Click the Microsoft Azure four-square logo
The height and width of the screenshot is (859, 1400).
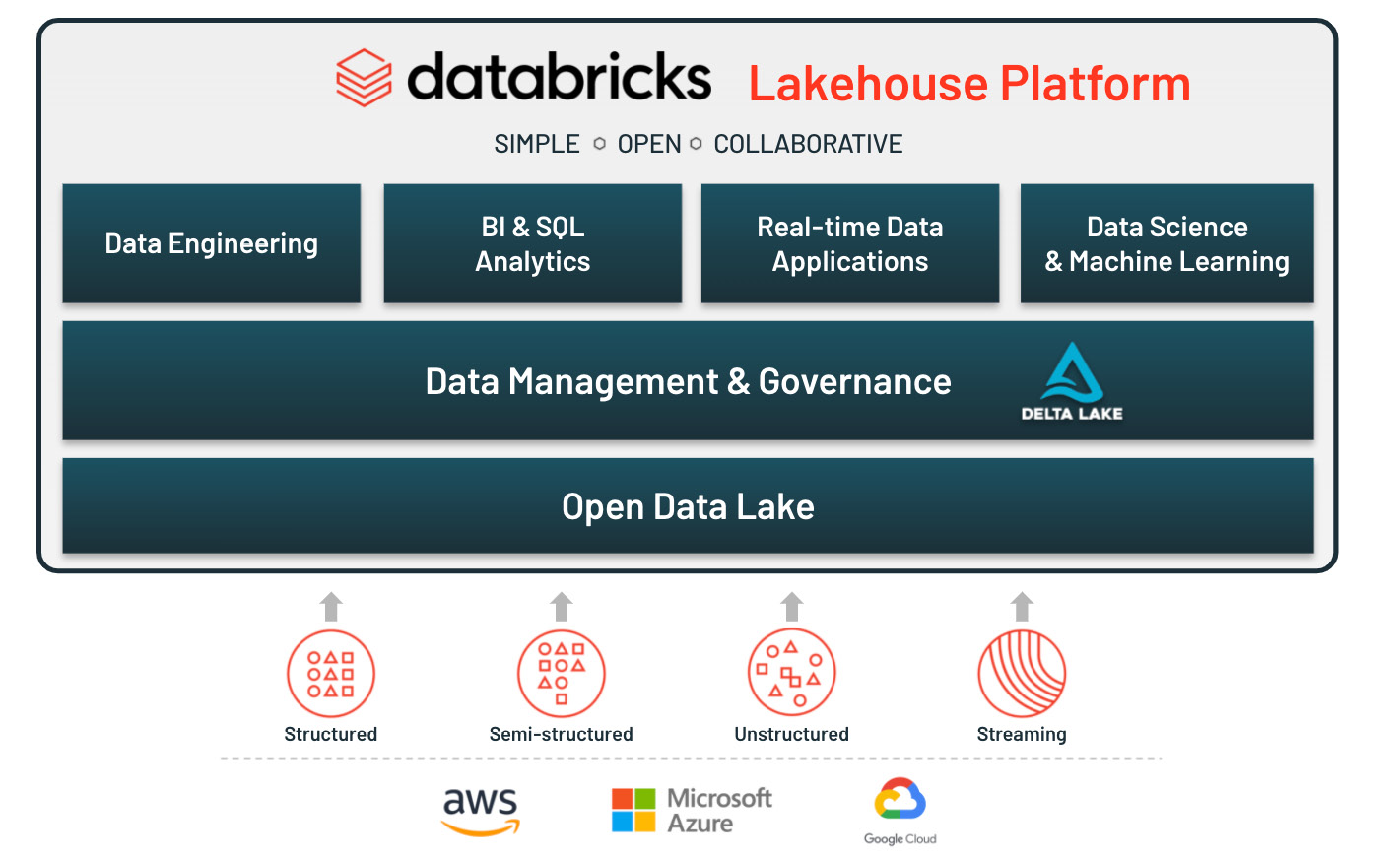click(633, 810)
